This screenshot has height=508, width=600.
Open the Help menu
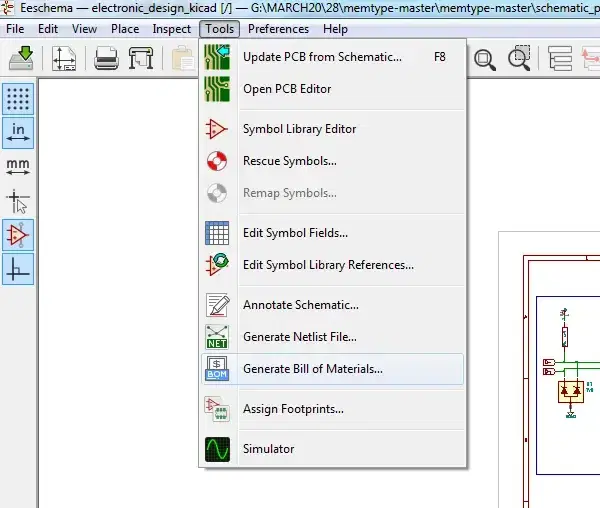pos(335,29)
